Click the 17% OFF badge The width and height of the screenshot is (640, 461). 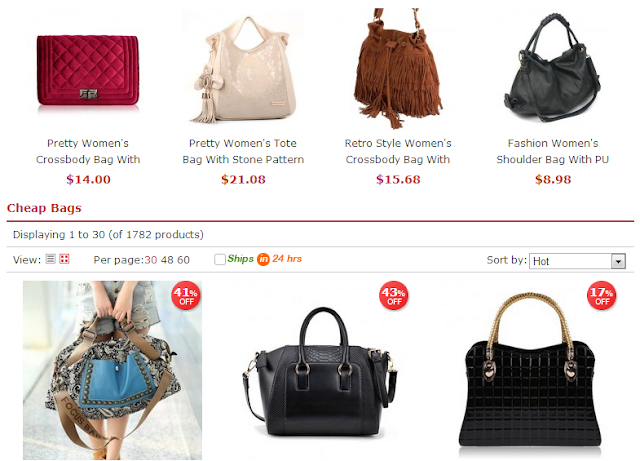pos(602,296)
